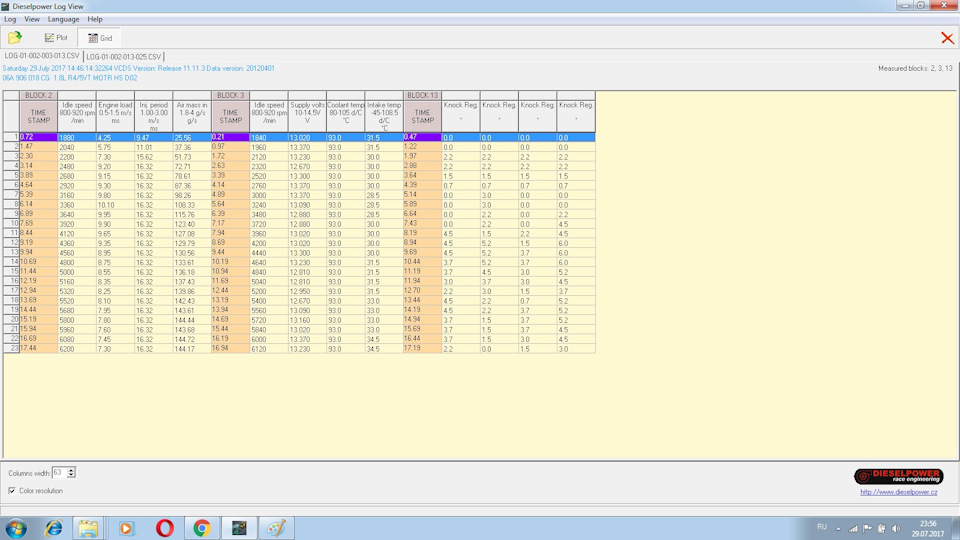Click the Engine load column header
Screen dimensions: 960x540
[x=115, y=116]
